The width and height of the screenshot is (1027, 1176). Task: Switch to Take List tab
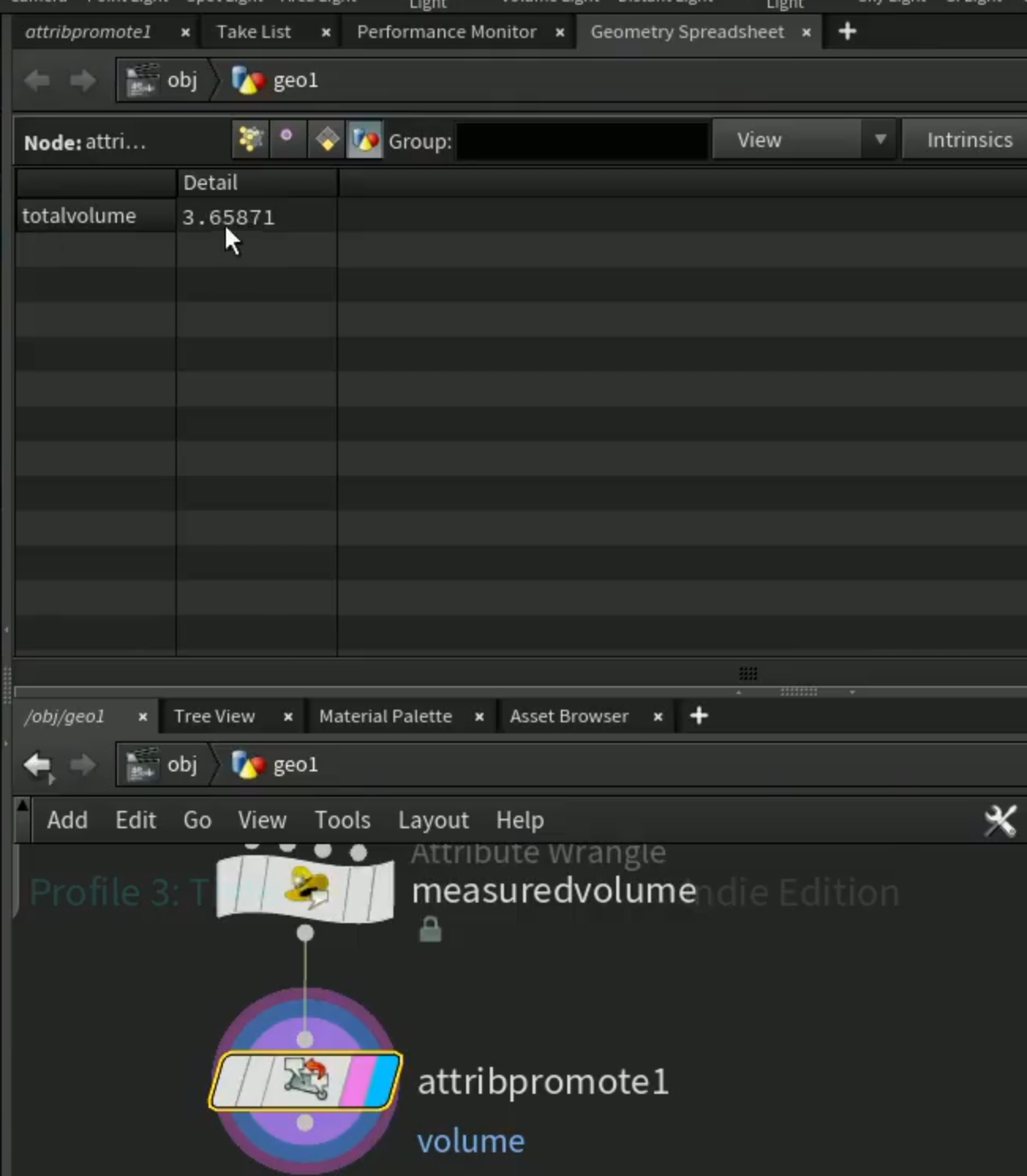(x=254, y=32)
